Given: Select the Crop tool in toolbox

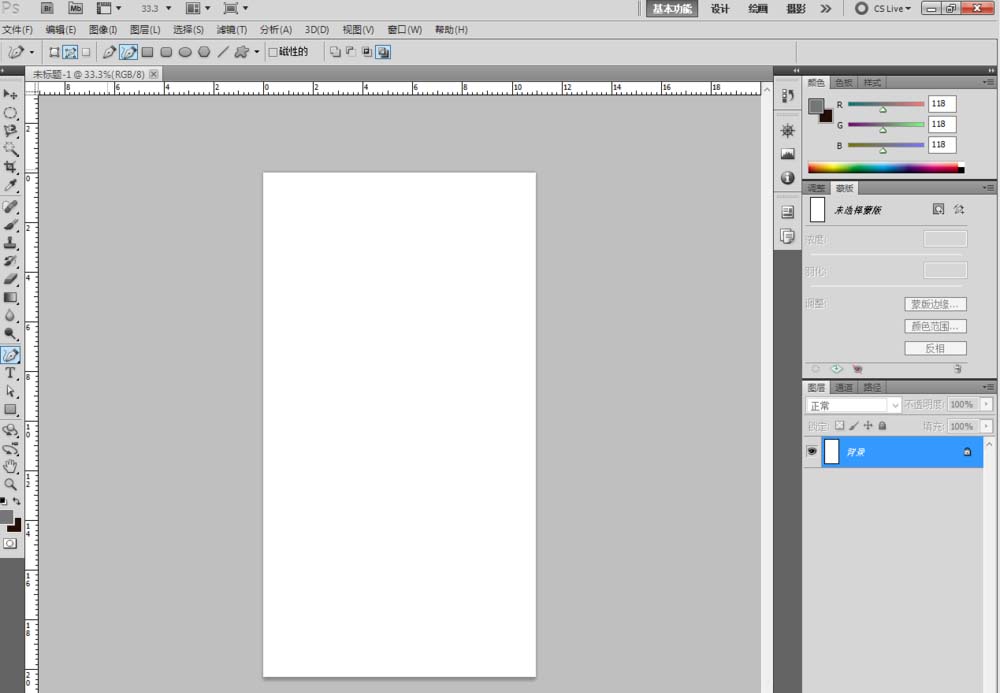Looking at the screenshot, I should point(11,167).
